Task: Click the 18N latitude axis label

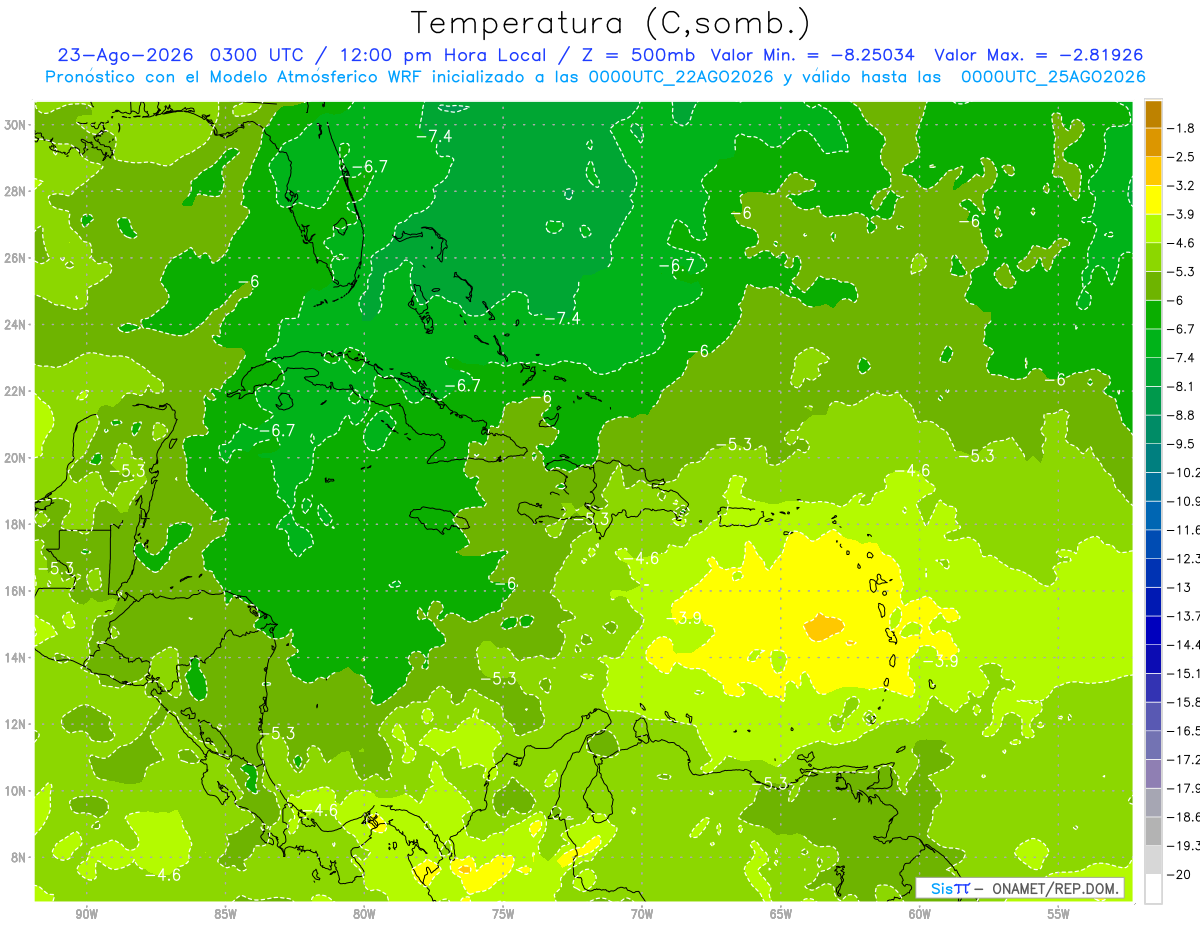Action: (x=15, y=524)
